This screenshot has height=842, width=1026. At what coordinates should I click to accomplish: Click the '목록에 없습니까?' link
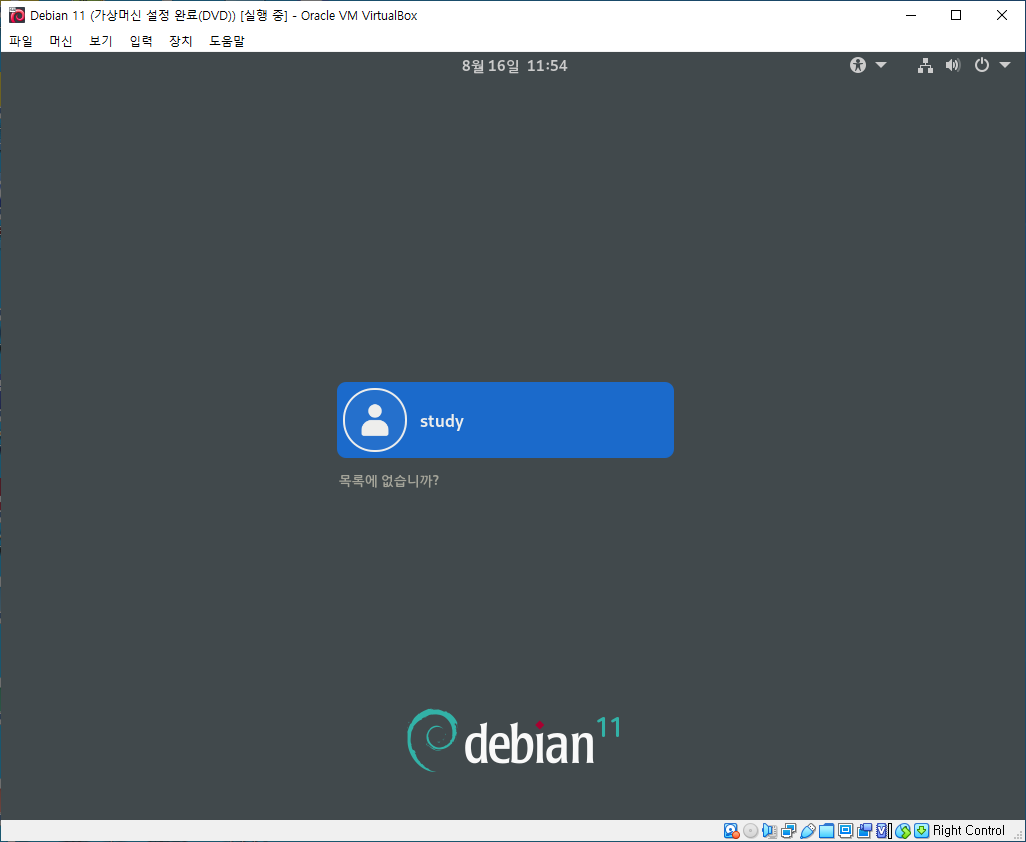[389, 481]
